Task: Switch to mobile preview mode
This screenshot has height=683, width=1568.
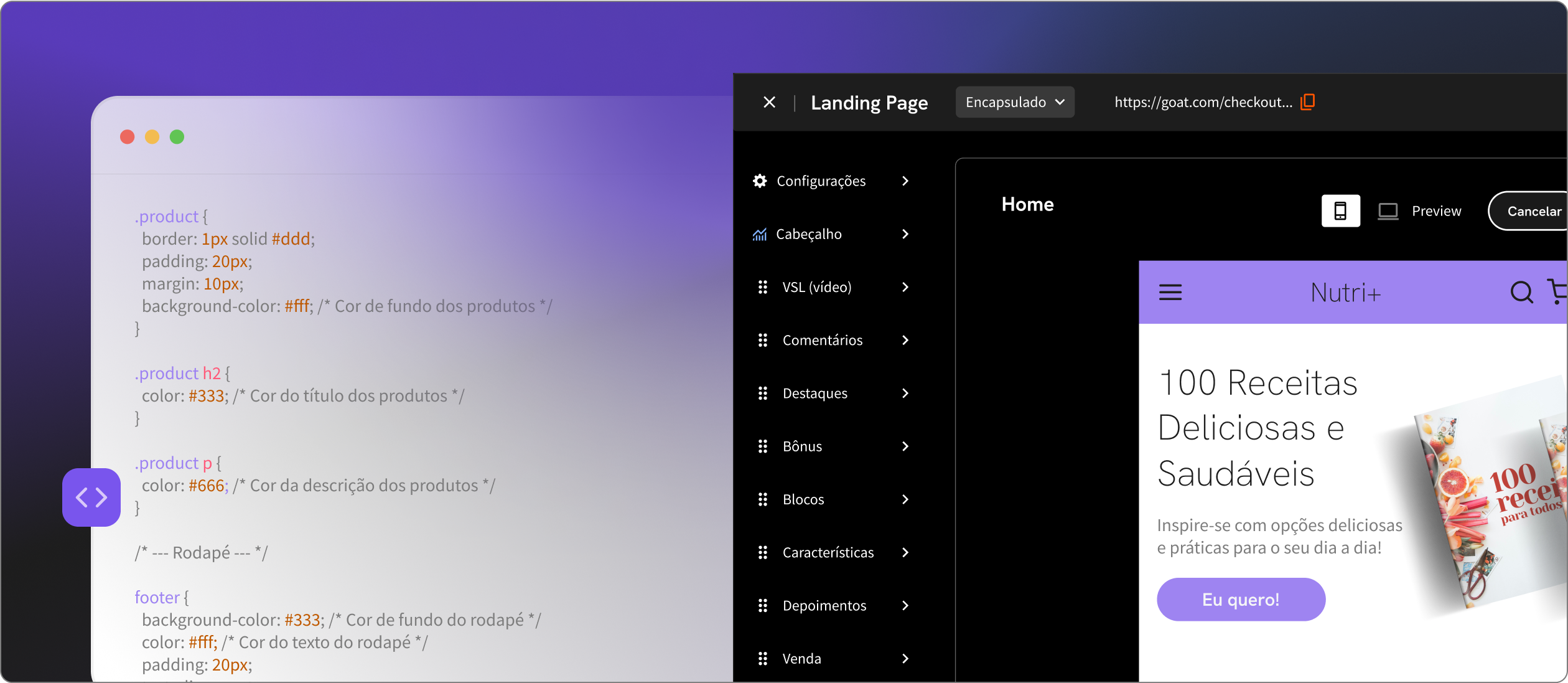Action: (1341, 211)
